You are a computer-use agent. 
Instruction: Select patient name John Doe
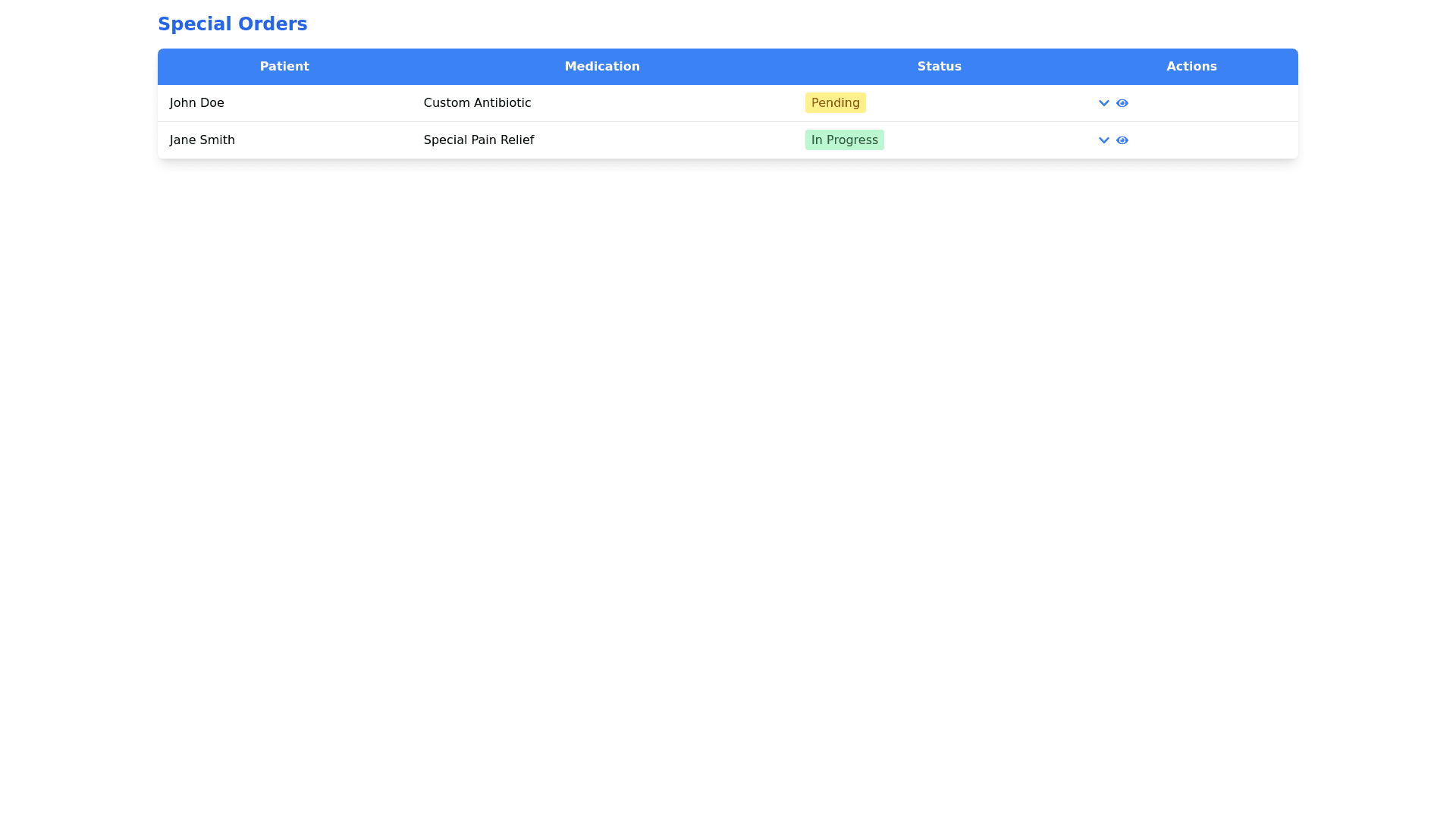pos(196,103)
